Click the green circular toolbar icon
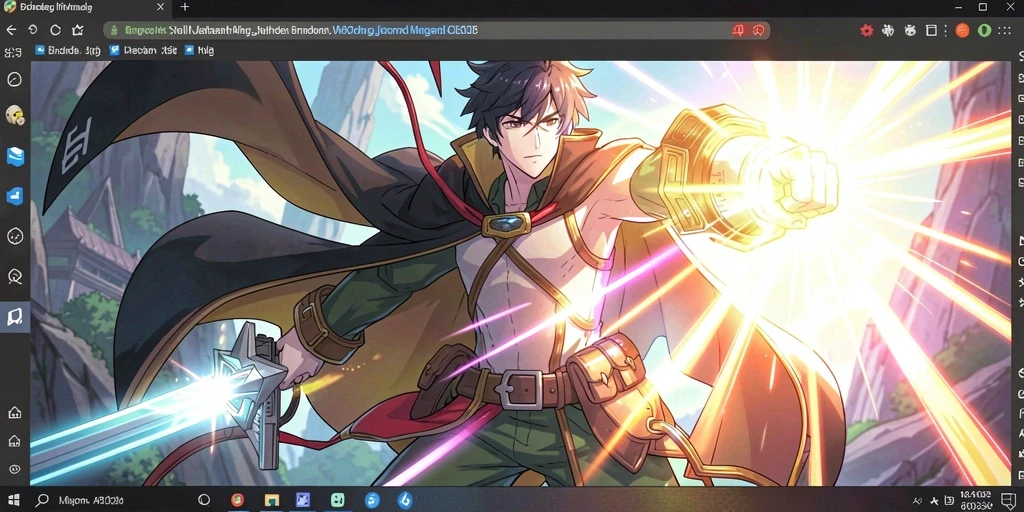This screenshot has width=1024, height=512. click(x=984, y=30)
